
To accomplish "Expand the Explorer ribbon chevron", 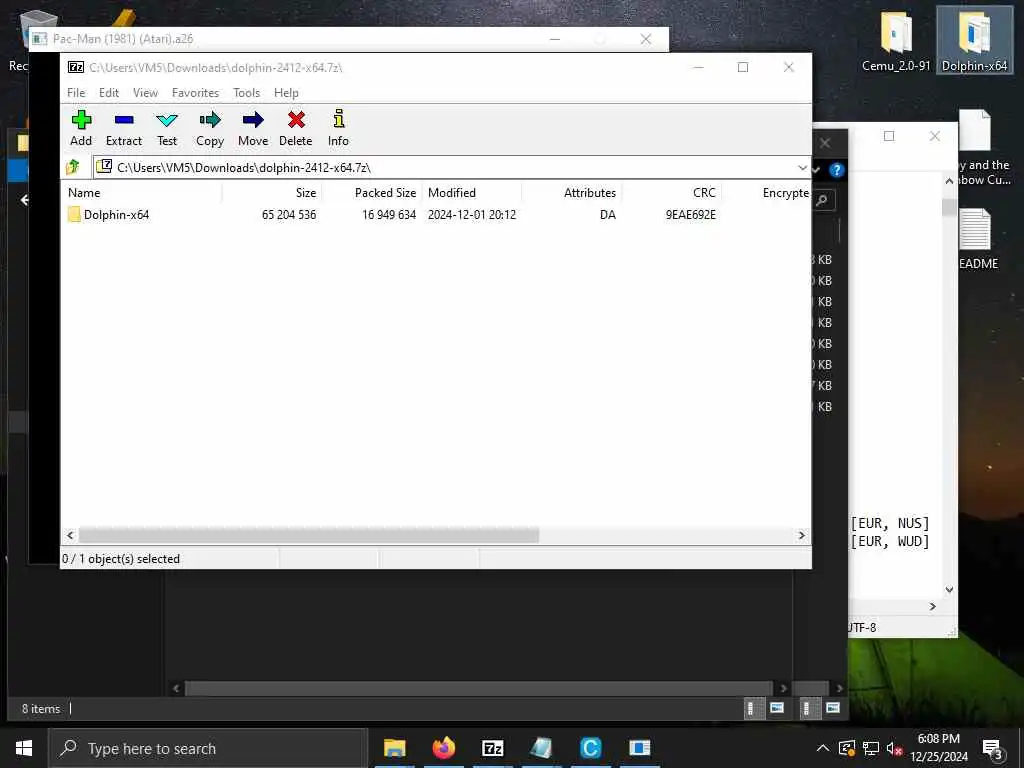I will click(816, 170).
